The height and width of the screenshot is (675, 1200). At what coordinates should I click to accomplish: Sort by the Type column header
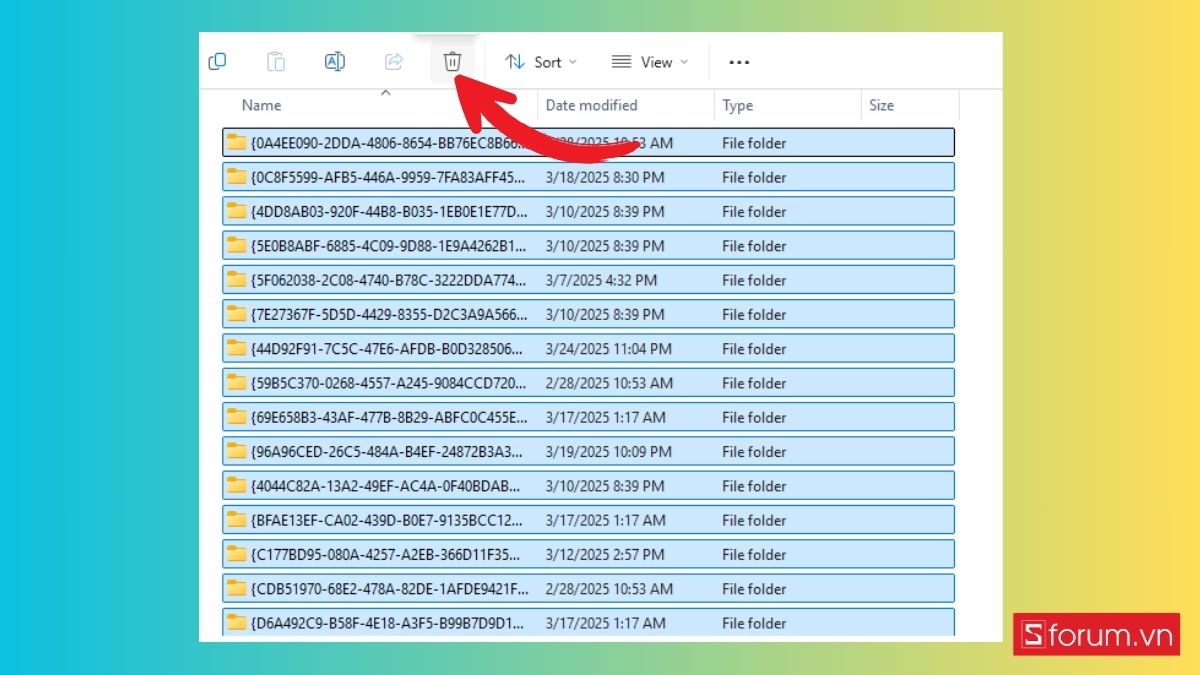(x=738, y=105)
